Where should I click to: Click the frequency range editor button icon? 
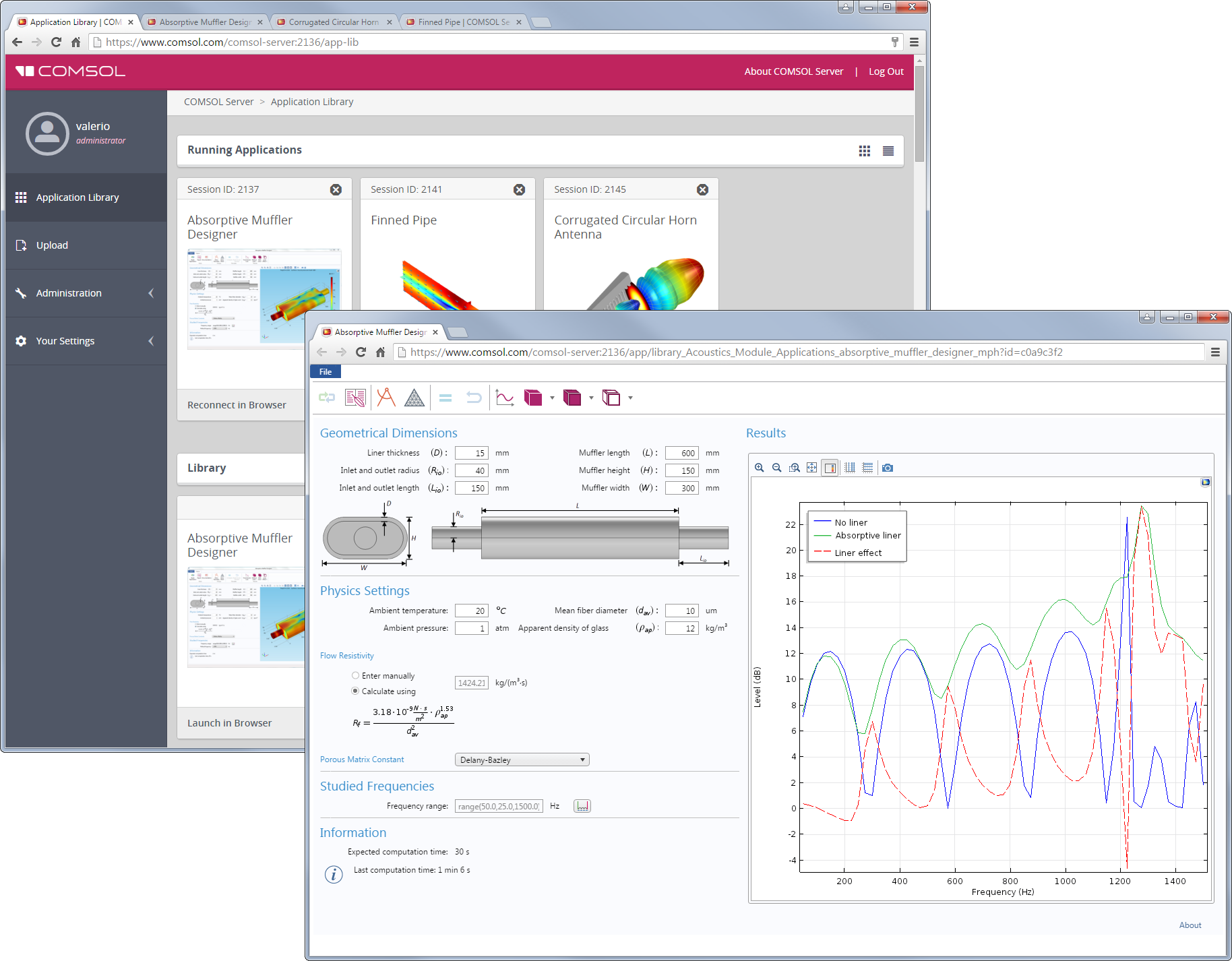pyautogui.click(x=582, y=806)
